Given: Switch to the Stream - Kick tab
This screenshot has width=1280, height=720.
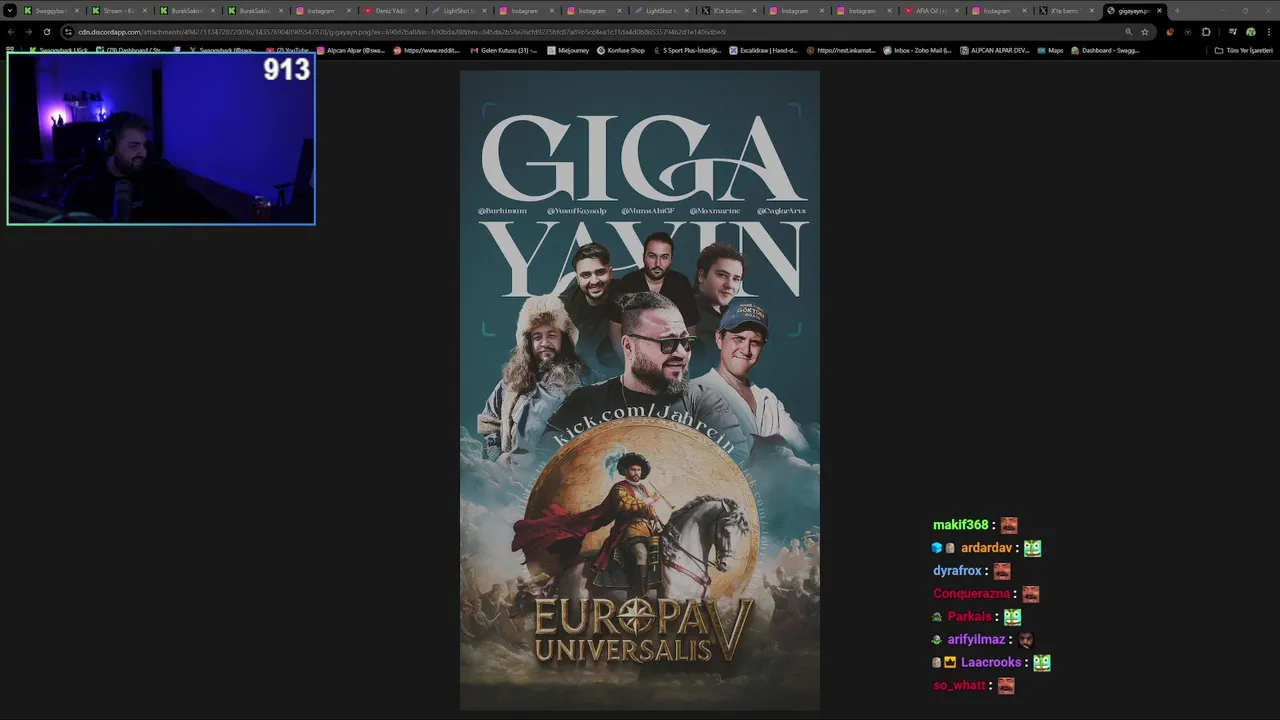Looking at the screenshot, I should coord(118,10).
